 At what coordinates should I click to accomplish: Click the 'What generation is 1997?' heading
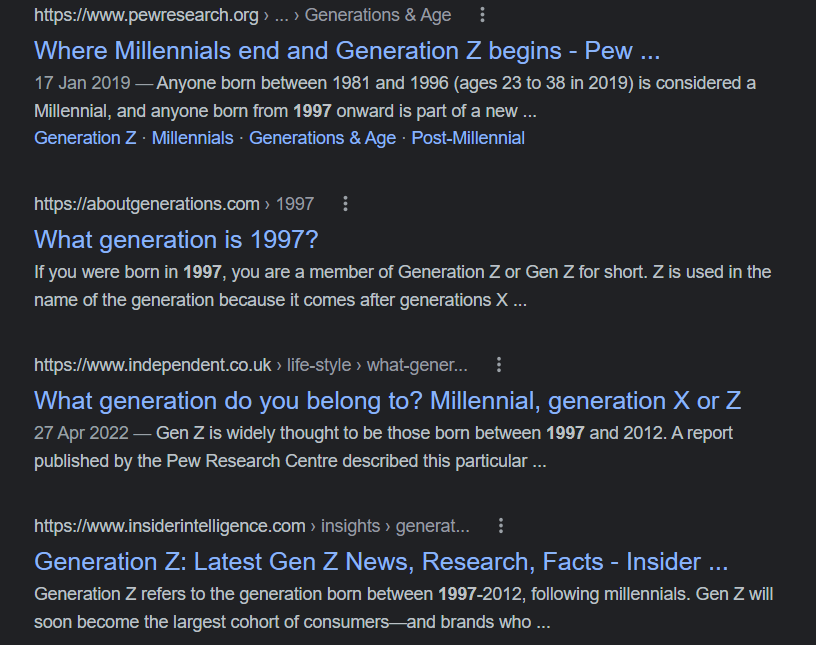coord(177,240)
